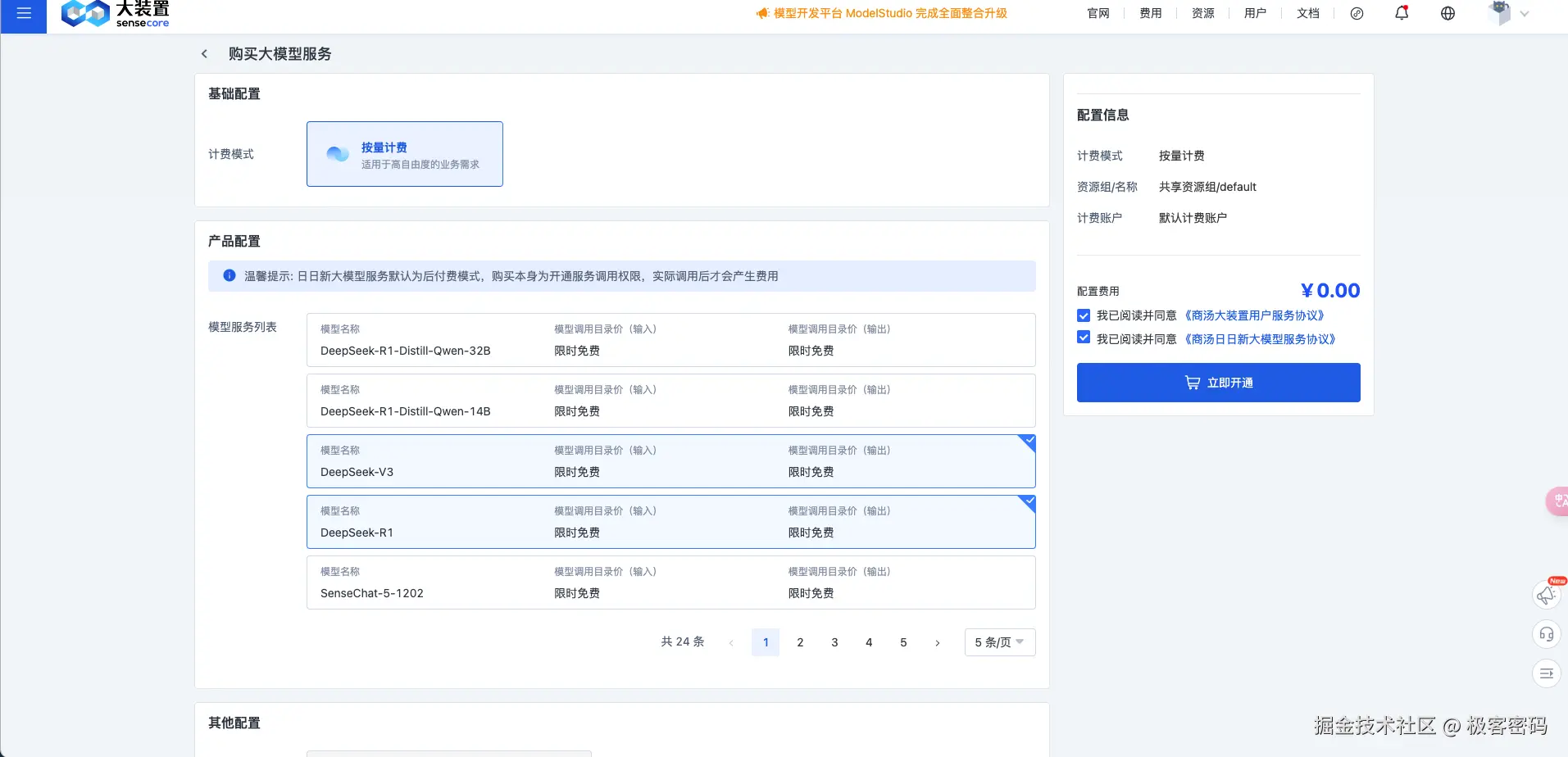Deselect the DeepSeek-V3 model row
Image resolution: width=1568 pixels, height=757 pixels.
(x=670, y=460)
